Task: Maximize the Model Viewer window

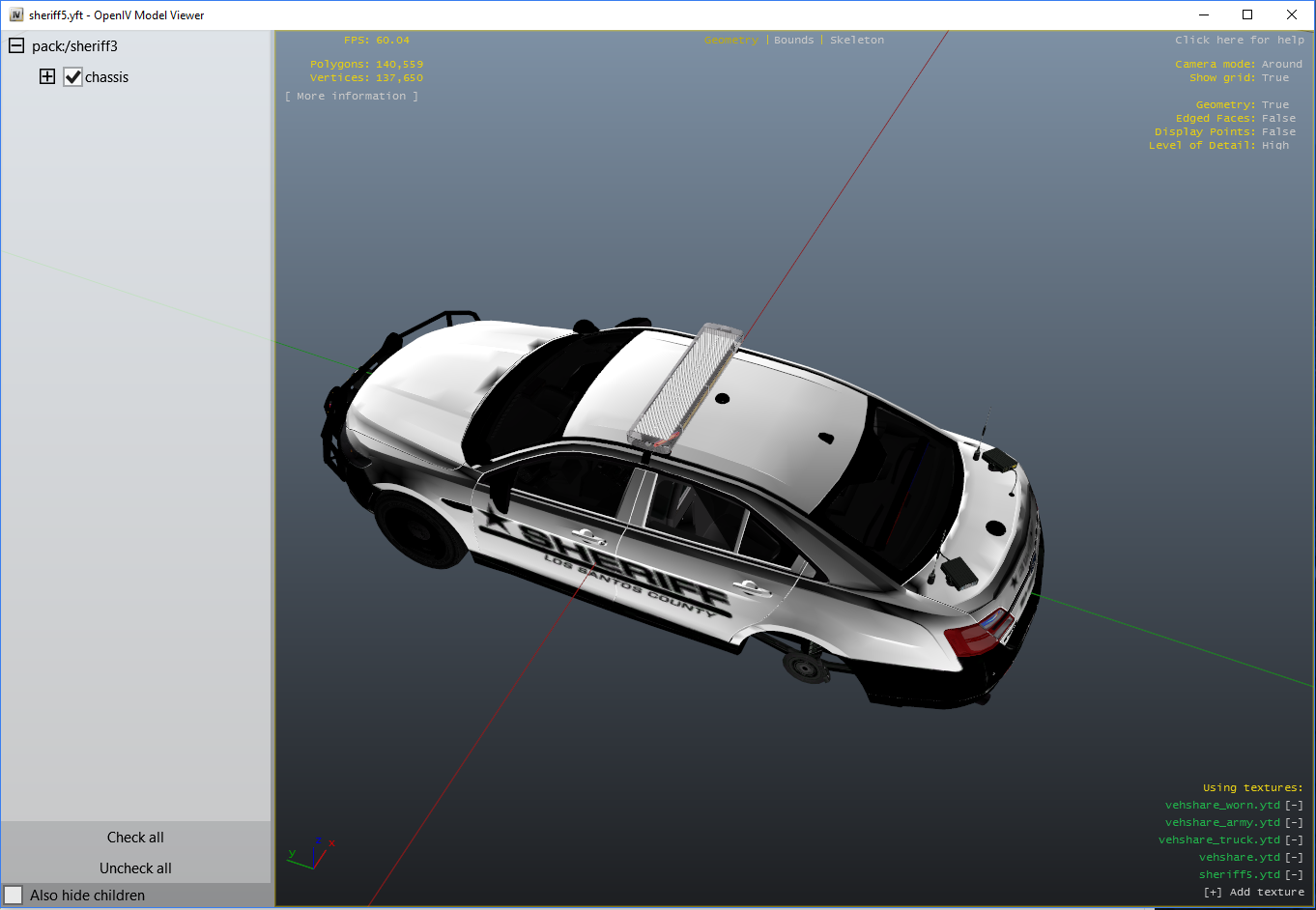Action: pos(1247,15)
